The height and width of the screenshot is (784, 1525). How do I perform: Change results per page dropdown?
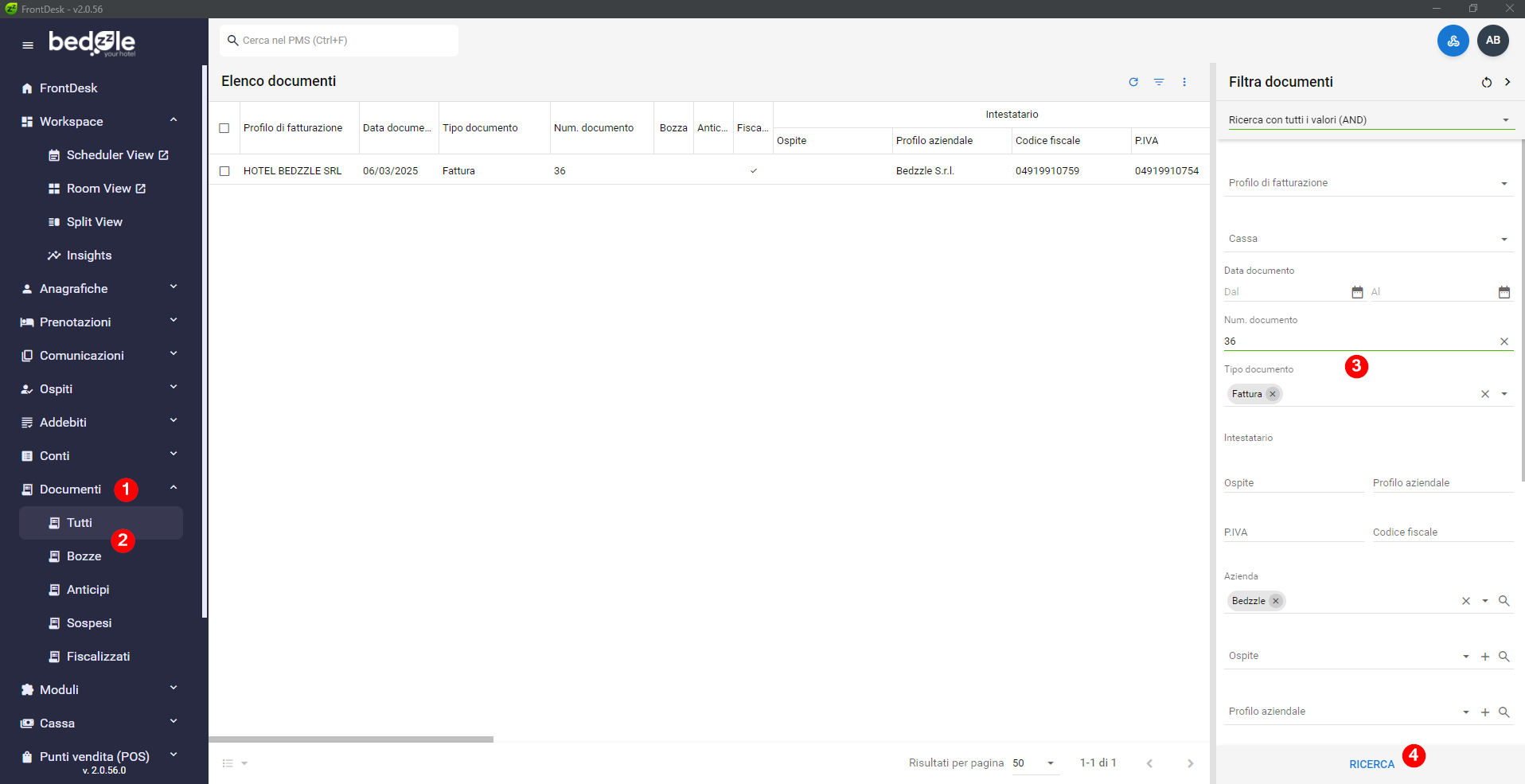coord(1050,763)
